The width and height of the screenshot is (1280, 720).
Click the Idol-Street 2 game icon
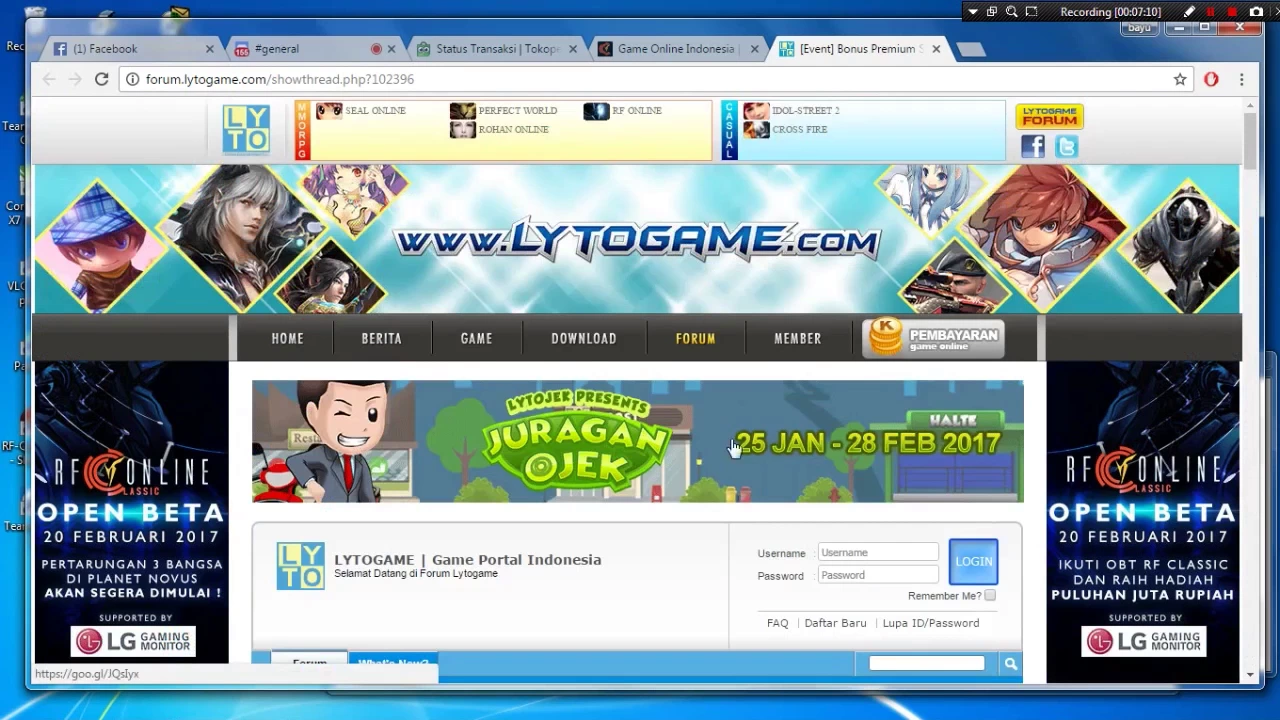tap(756, 111)
